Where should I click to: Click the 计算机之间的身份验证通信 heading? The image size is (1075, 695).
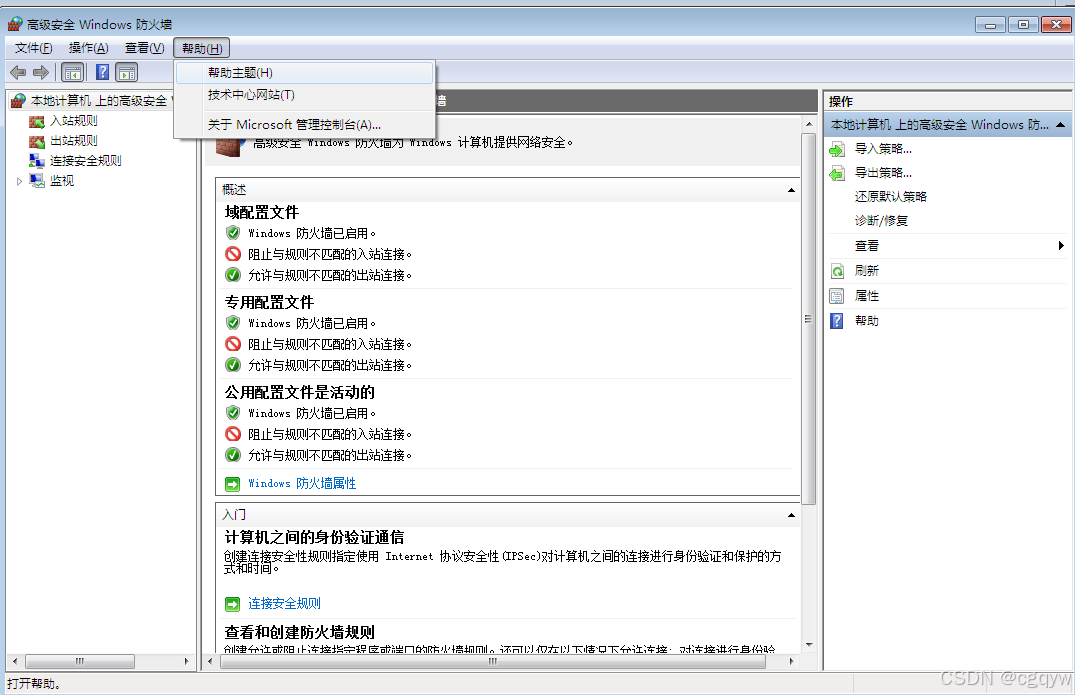[x=314, y=537]
